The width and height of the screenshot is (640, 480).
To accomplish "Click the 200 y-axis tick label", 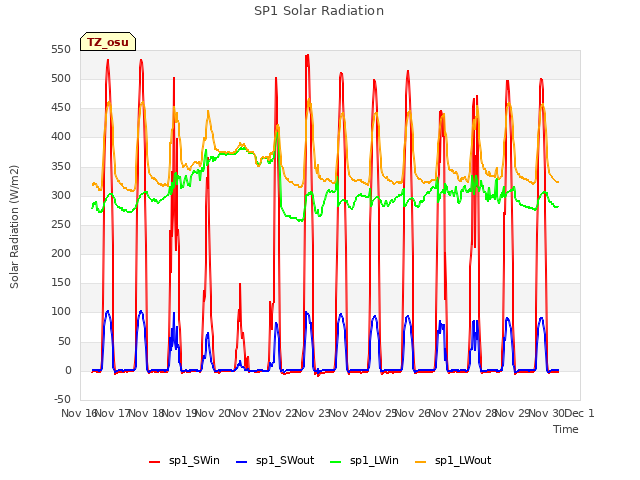I will 61,253.
